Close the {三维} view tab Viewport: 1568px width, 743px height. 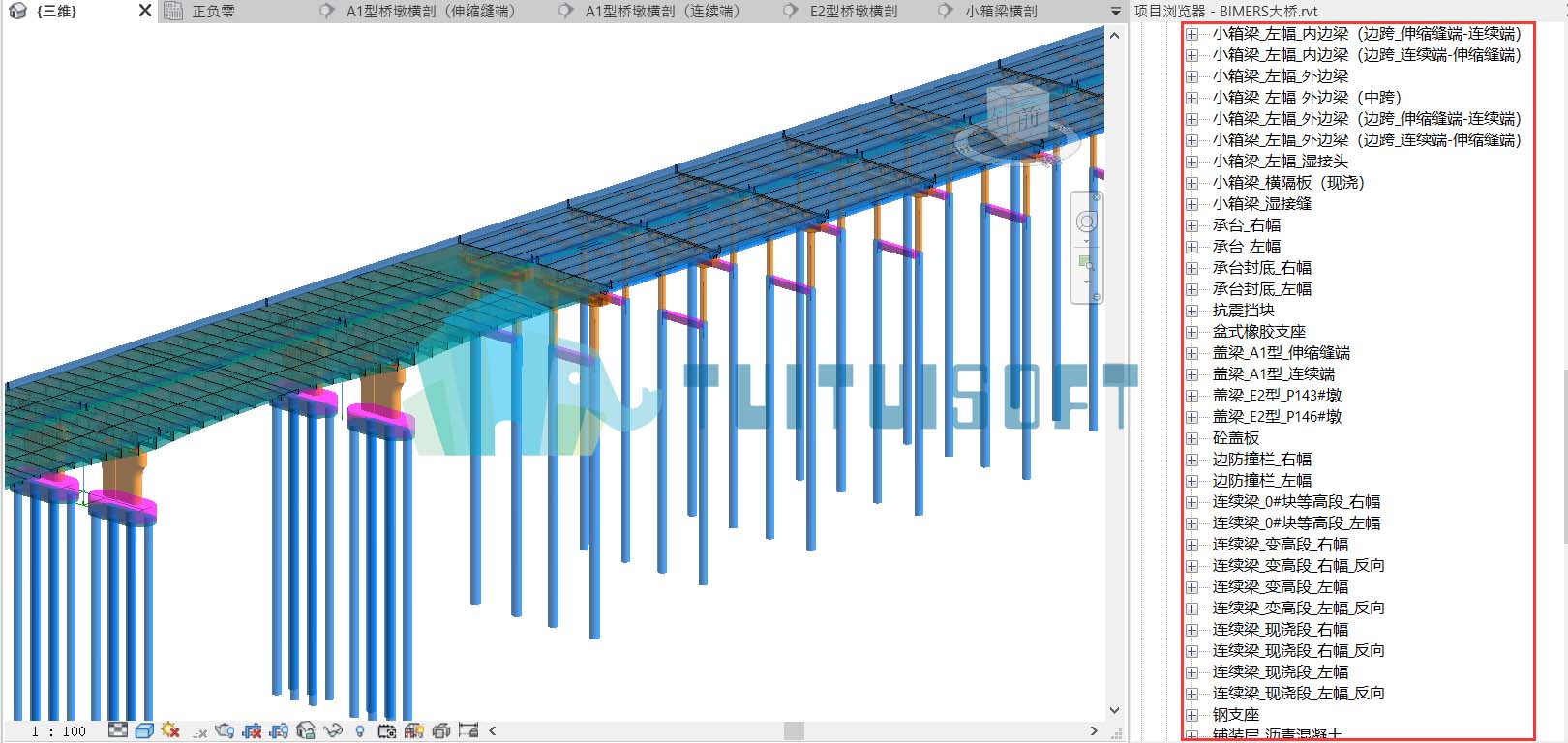(x=145, y=11)
